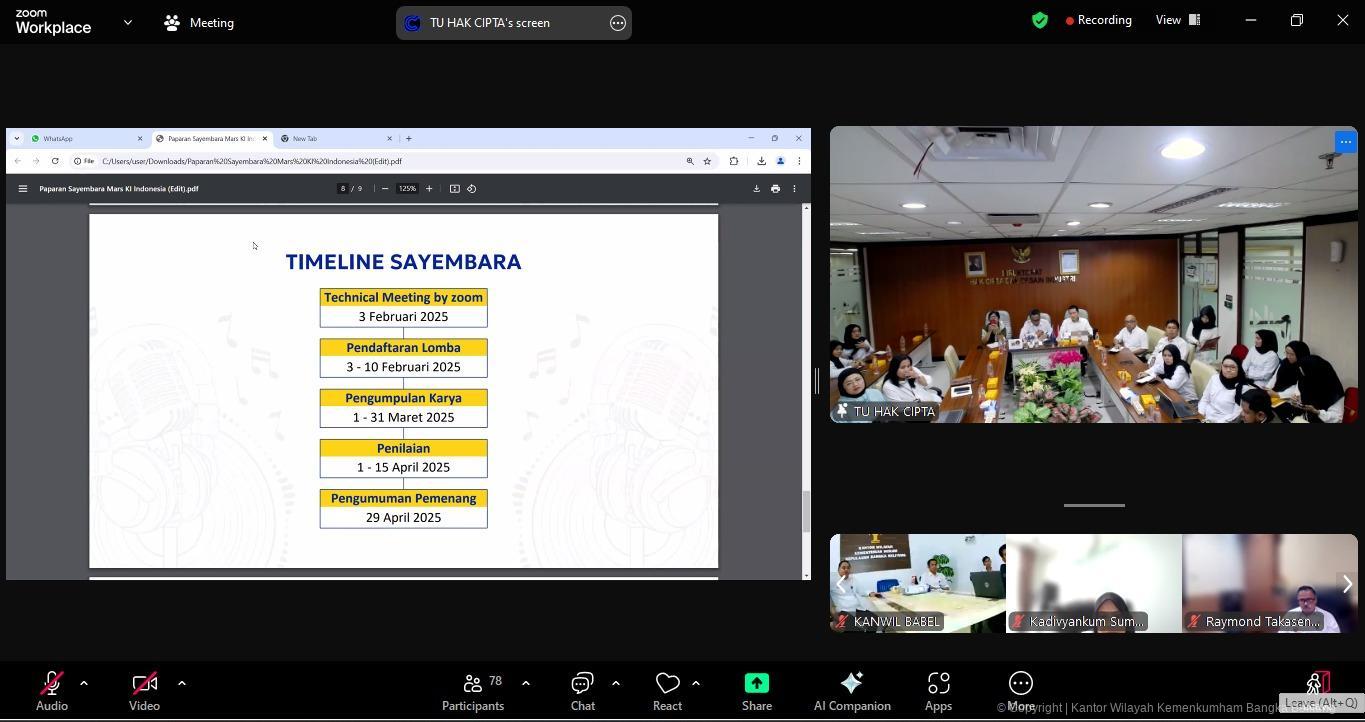Toggle the PDF sidebar hamburger menu
Screen dimensions: 1365x722
[22, 188]
